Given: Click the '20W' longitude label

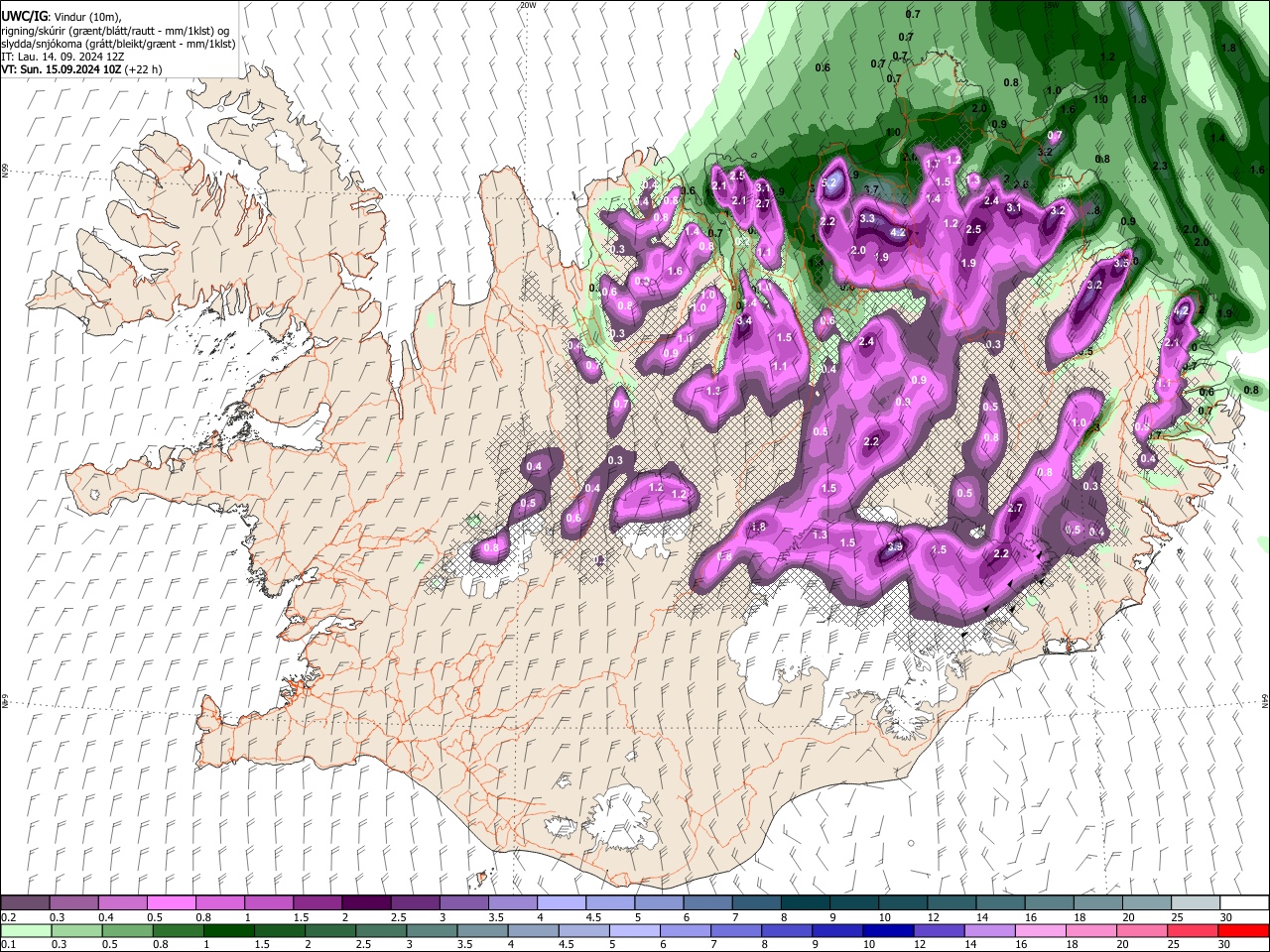Looking at the screenshot, I should 528,5.
